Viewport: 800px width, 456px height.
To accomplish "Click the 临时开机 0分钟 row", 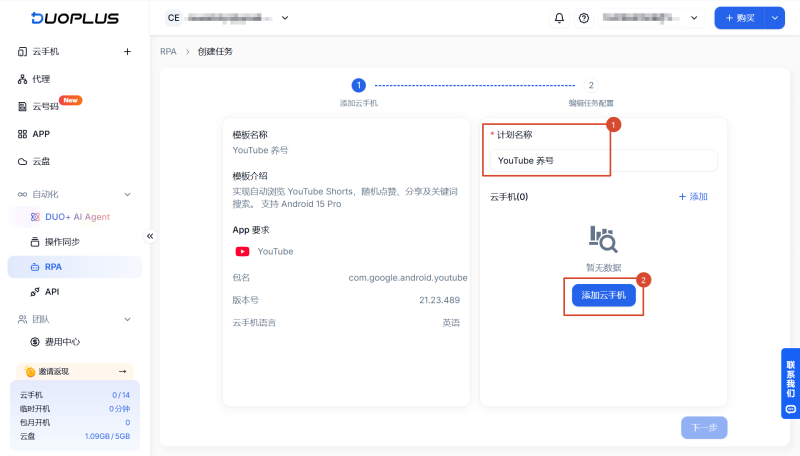I will 74,409.
